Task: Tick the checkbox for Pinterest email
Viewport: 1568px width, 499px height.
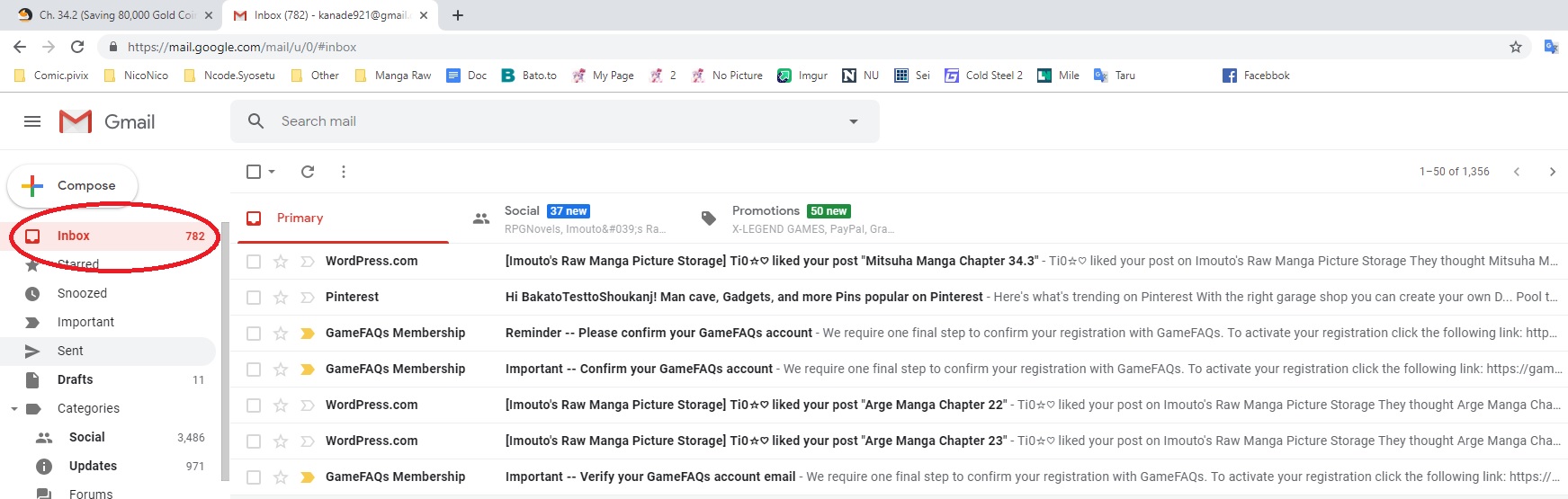Action: 254,298
